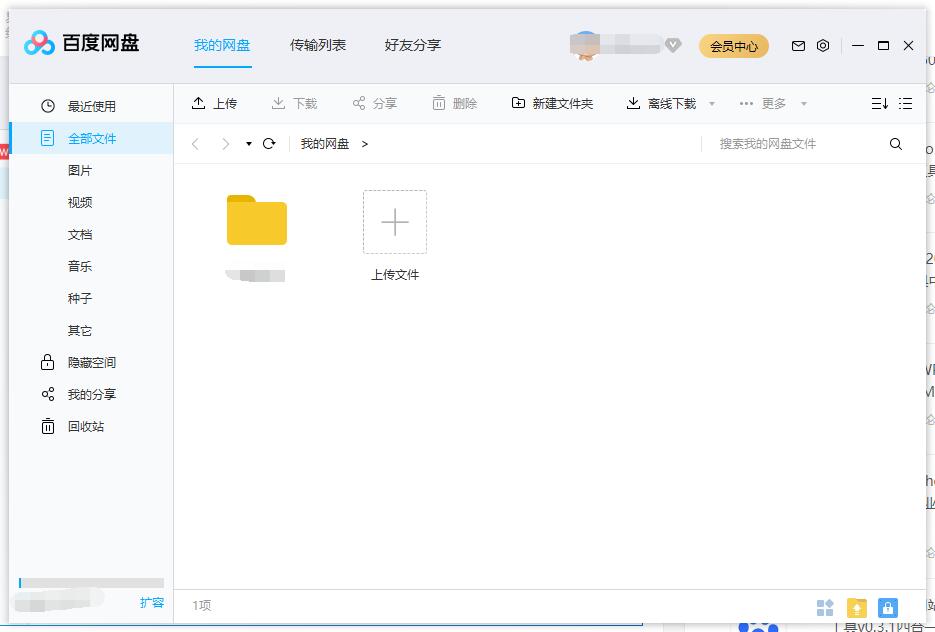The image size is (935, 632).
Task: Click the Baidu Netdisk logo icon
Action: [x=39, y=43]
